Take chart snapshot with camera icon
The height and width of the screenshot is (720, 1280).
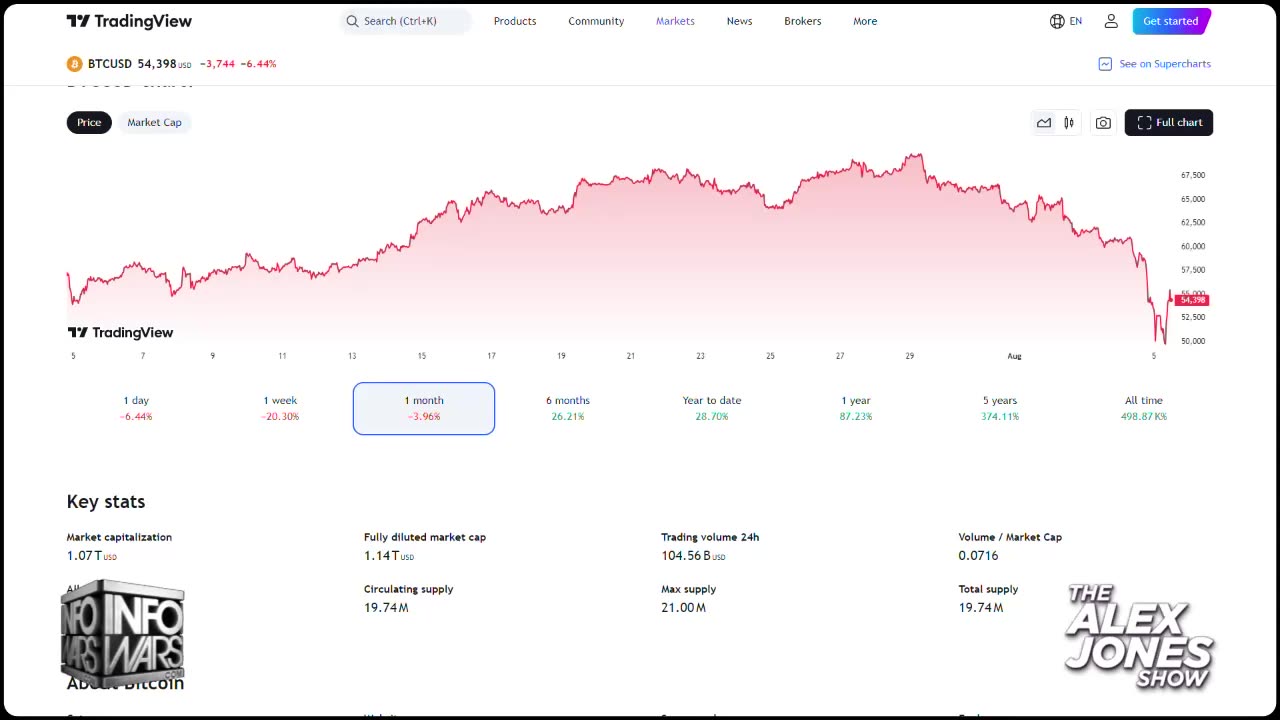pos(1103,123)
